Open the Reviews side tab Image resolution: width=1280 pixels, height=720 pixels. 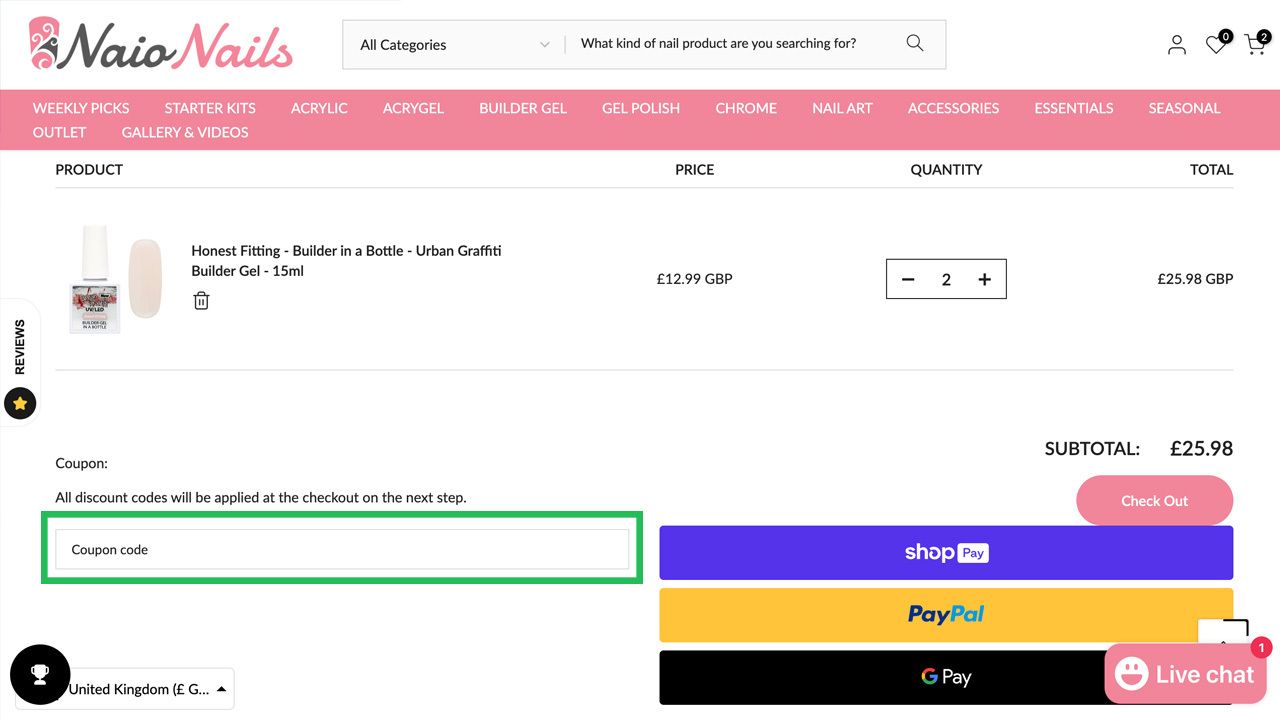(x=20, y=363)
